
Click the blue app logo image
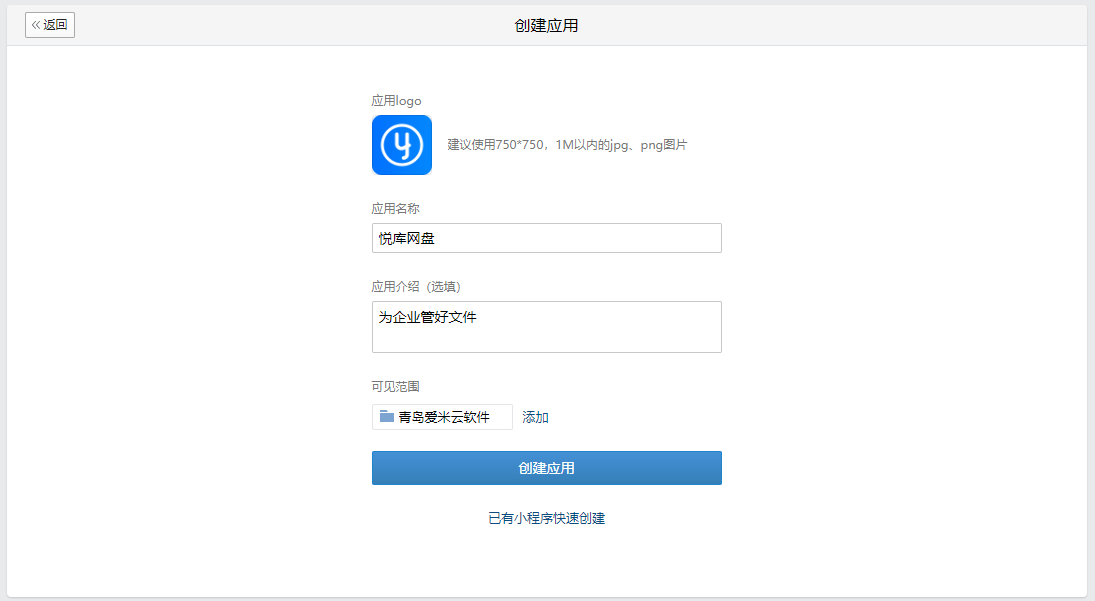402,145
